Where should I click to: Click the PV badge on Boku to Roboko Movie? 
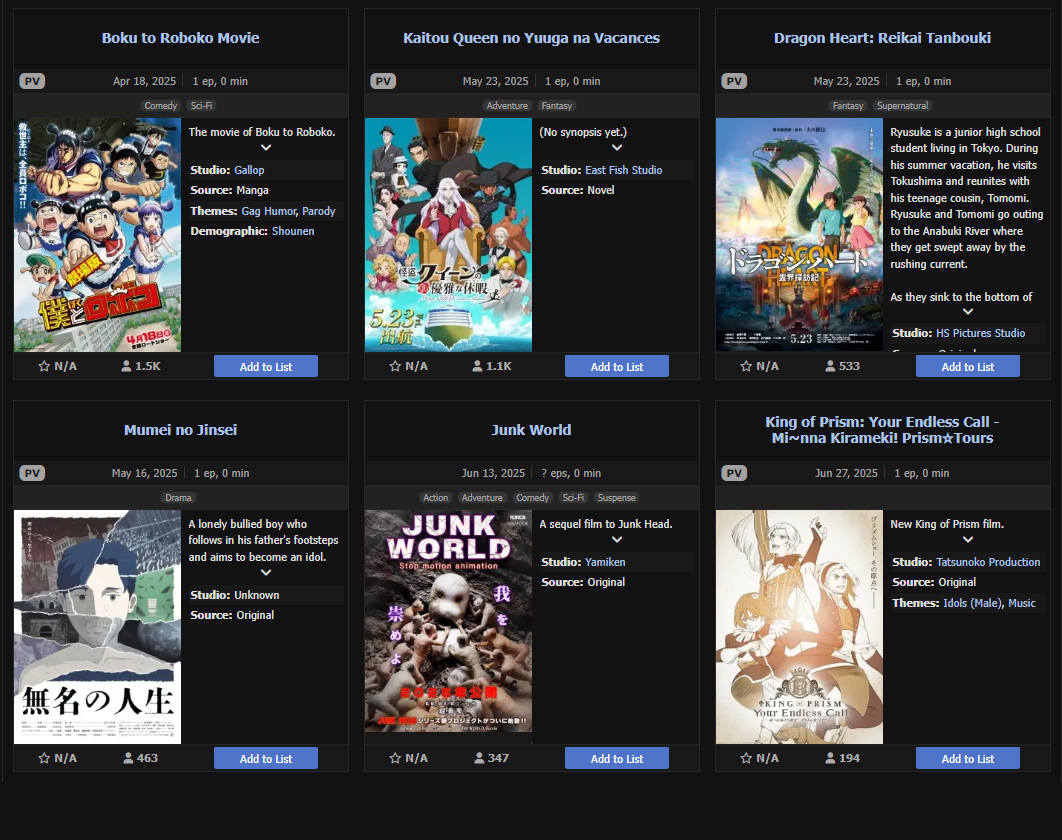pos(32,81)
